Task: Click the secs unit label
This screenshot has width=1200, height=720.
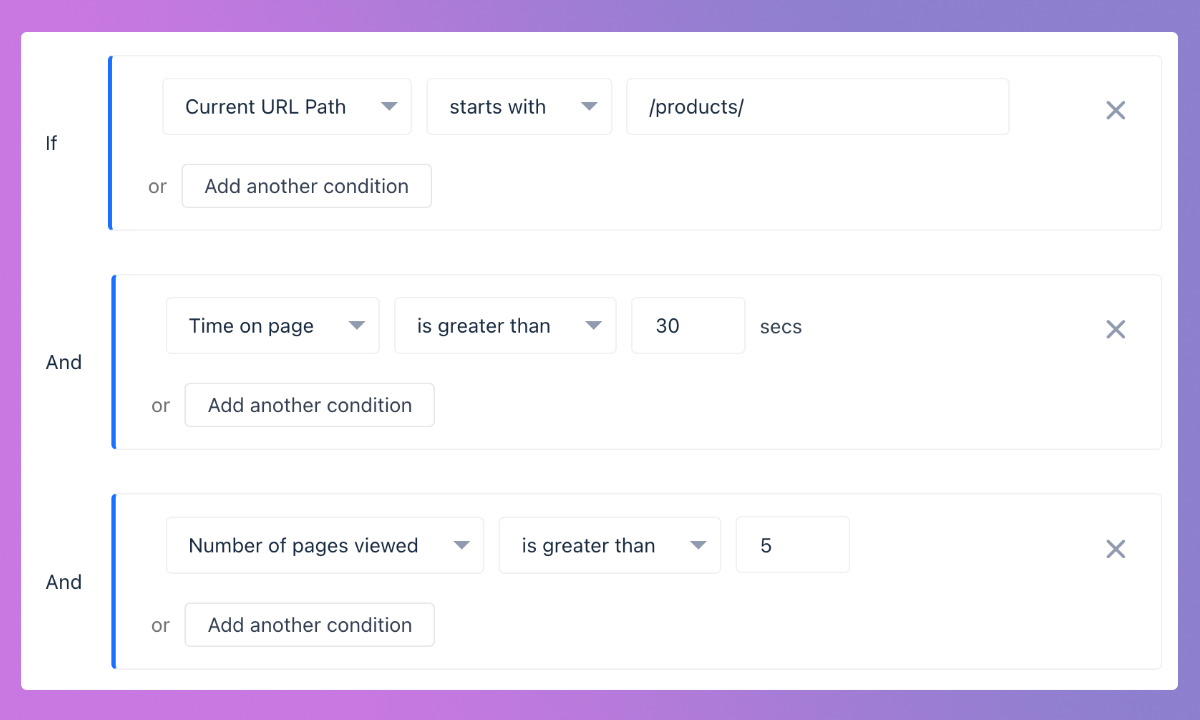Action: [x=781, y=327]
